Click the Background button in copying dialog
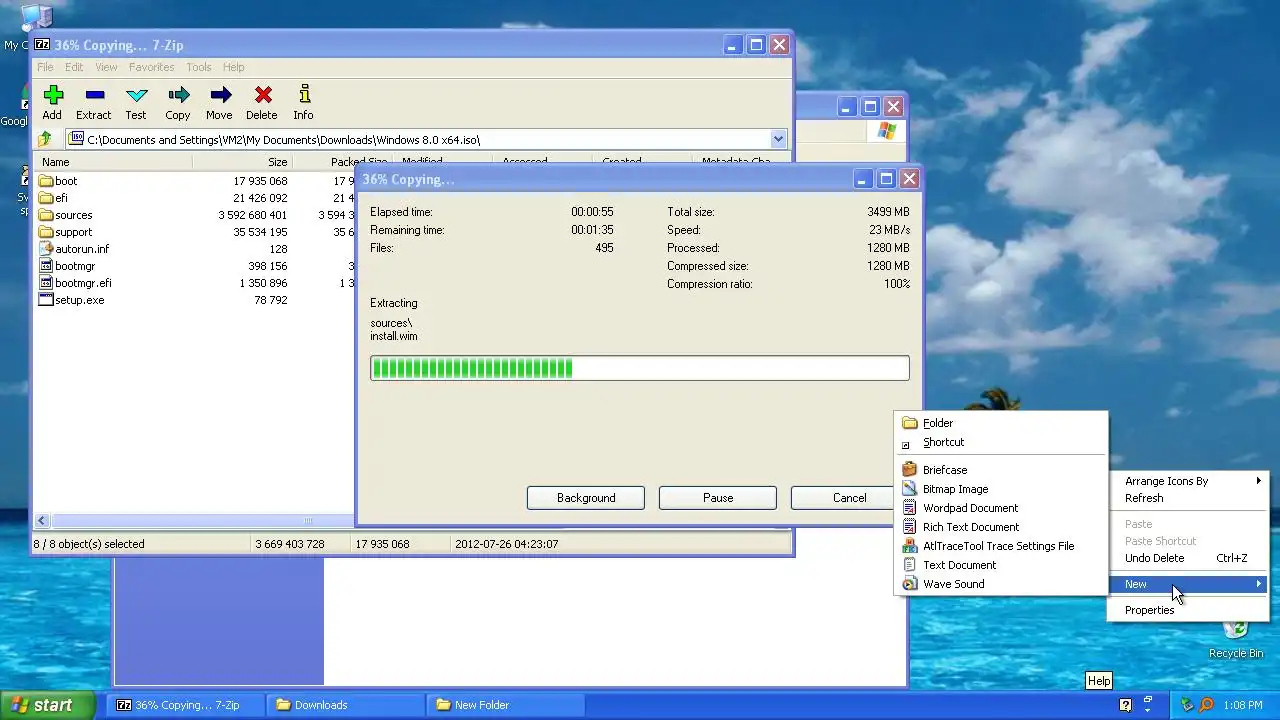 pyautogui.click(x=586, y=498)
